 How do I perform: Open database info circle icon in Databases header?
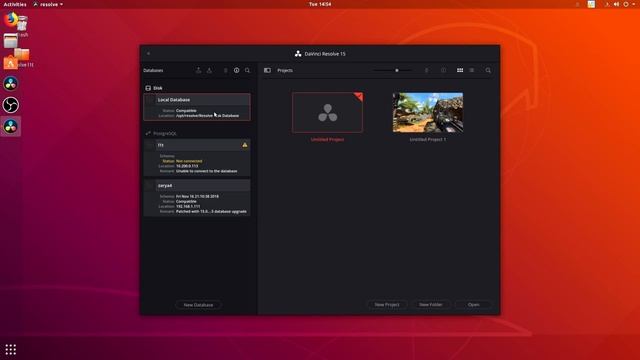click(236, 70)
